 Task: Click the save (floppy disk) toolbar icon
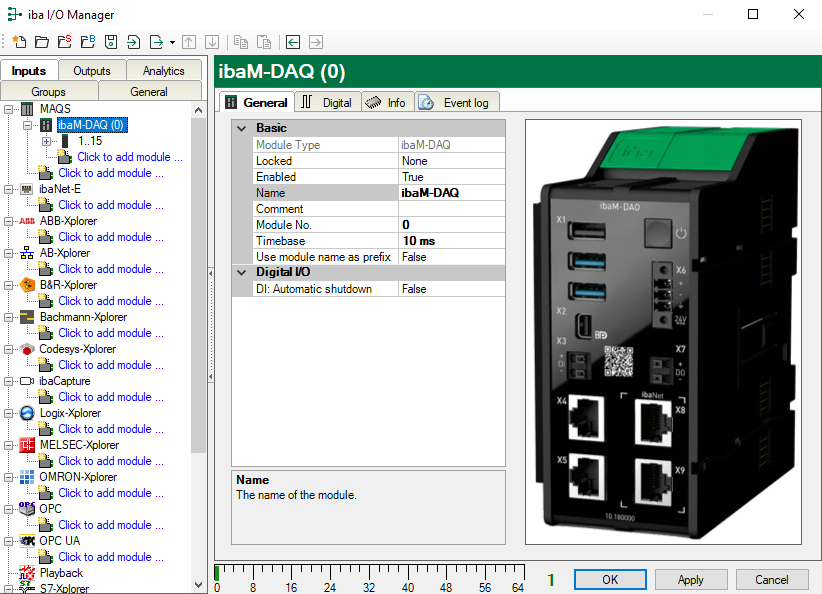110,42
